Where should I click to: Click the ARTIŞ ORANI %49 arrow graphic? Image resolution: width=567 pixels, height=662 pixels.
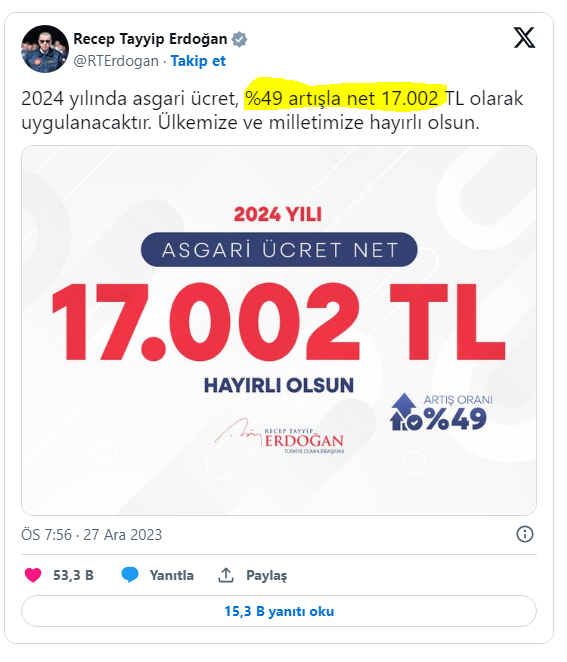441,412
